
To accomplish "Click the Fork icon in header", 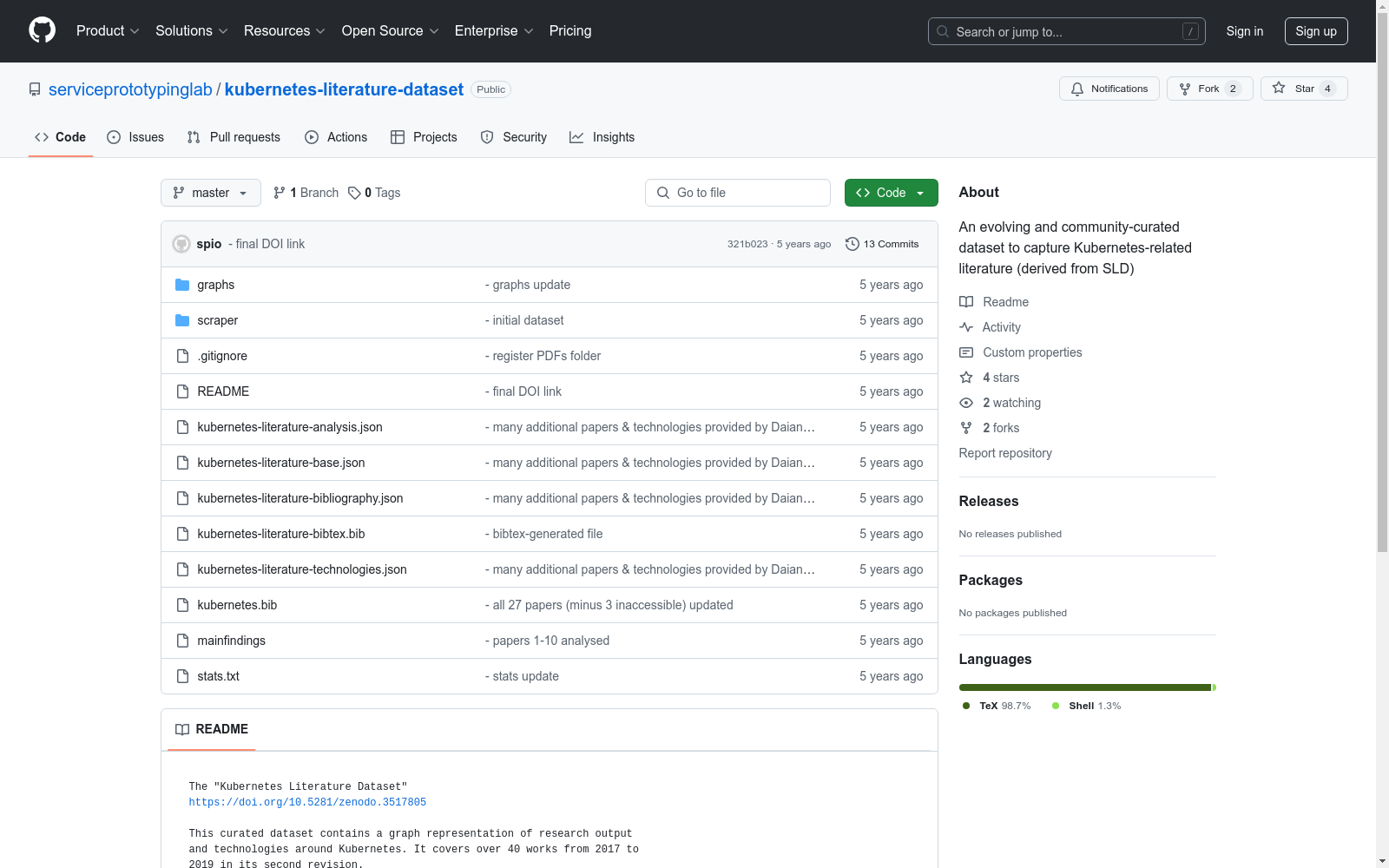I will point(1185,89).
